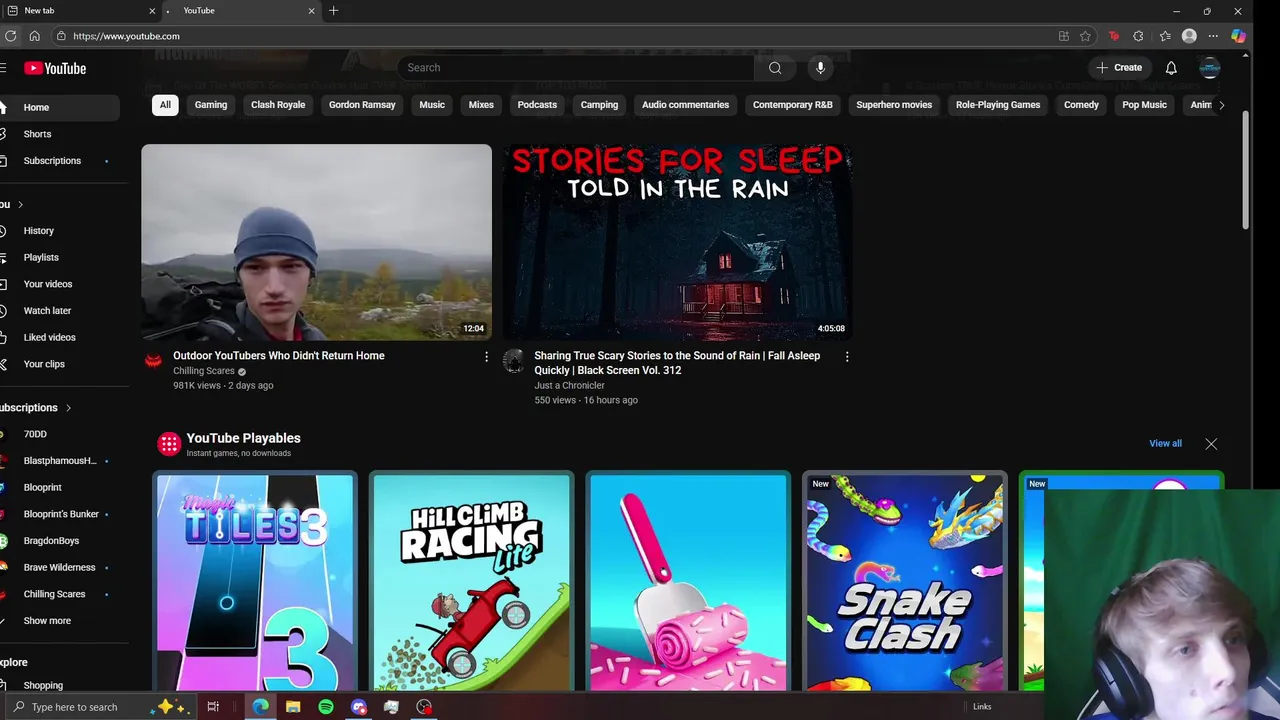The image size is (1280, 720).
Task: Open Spotify from the taskbar
Action: (x=326, y=707)
